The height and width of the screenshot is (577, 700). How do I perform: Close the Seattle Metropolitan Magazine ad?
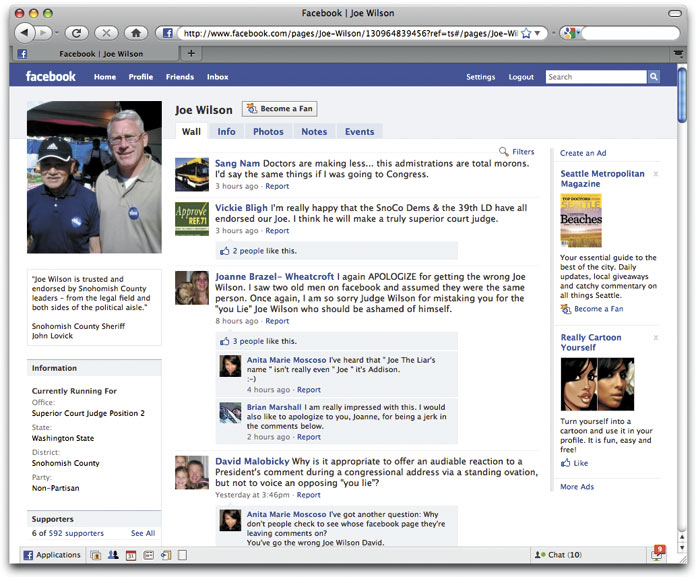656,174
